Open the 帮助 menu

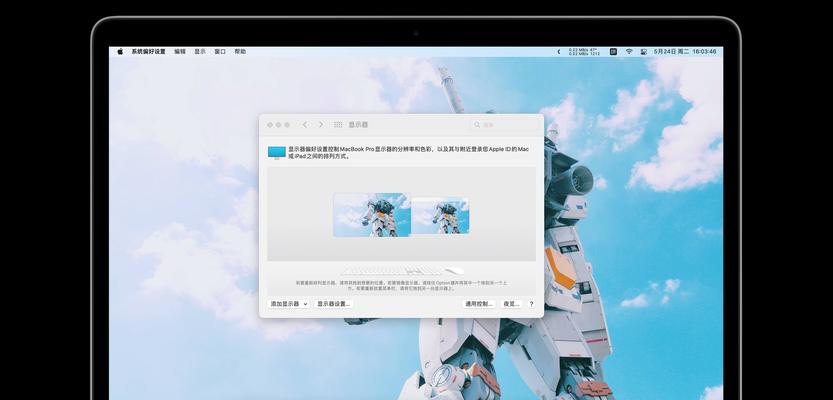pos(240,52)
